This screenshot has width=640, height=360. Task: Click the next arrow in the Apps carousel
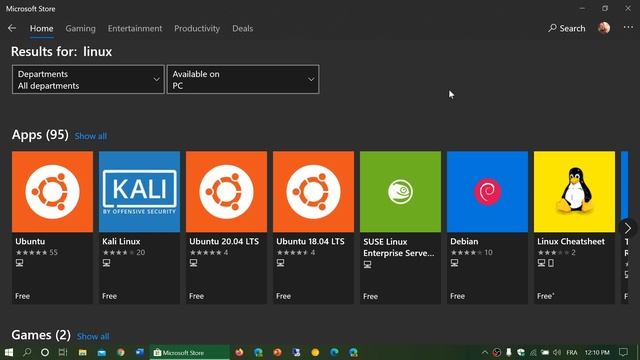coord(627,228)
